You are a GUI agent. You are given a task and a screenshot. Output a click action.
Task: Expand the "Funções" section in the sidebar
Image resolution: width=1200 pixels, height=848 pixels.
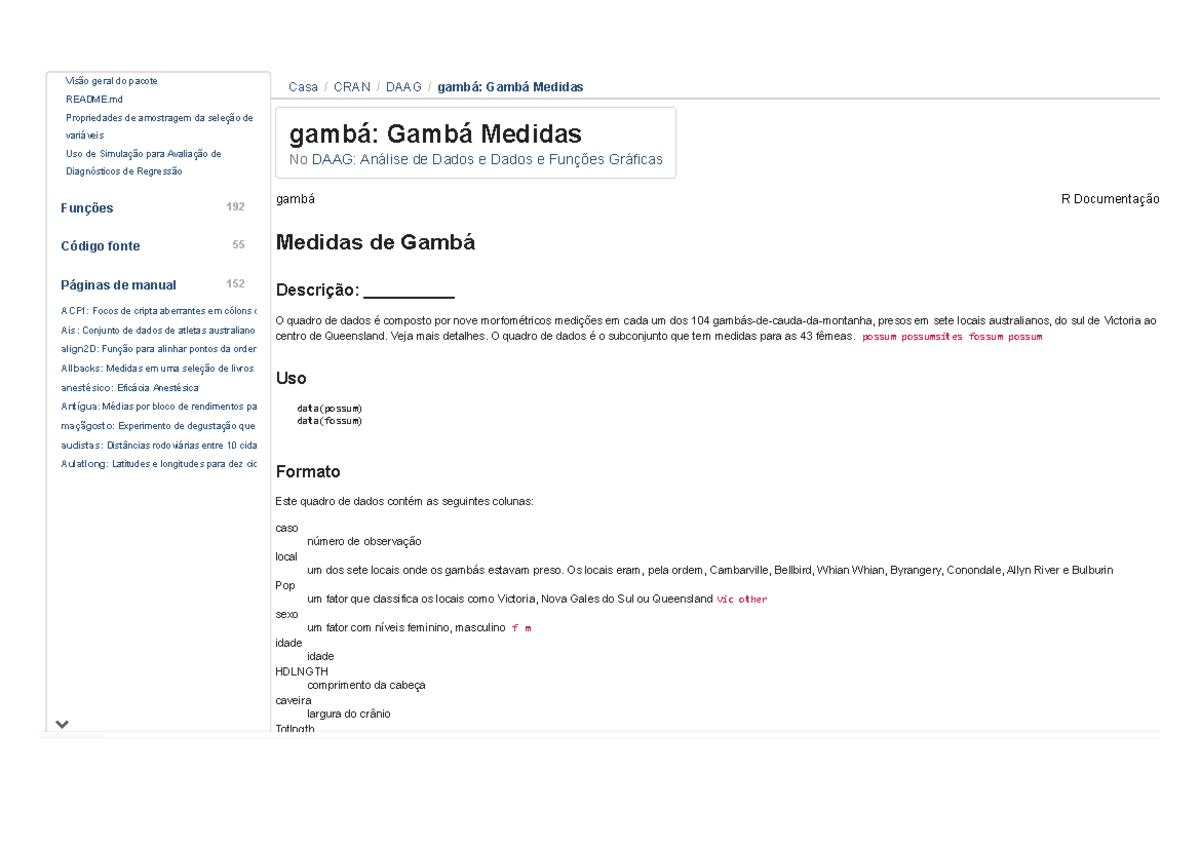tap(87, 207)
